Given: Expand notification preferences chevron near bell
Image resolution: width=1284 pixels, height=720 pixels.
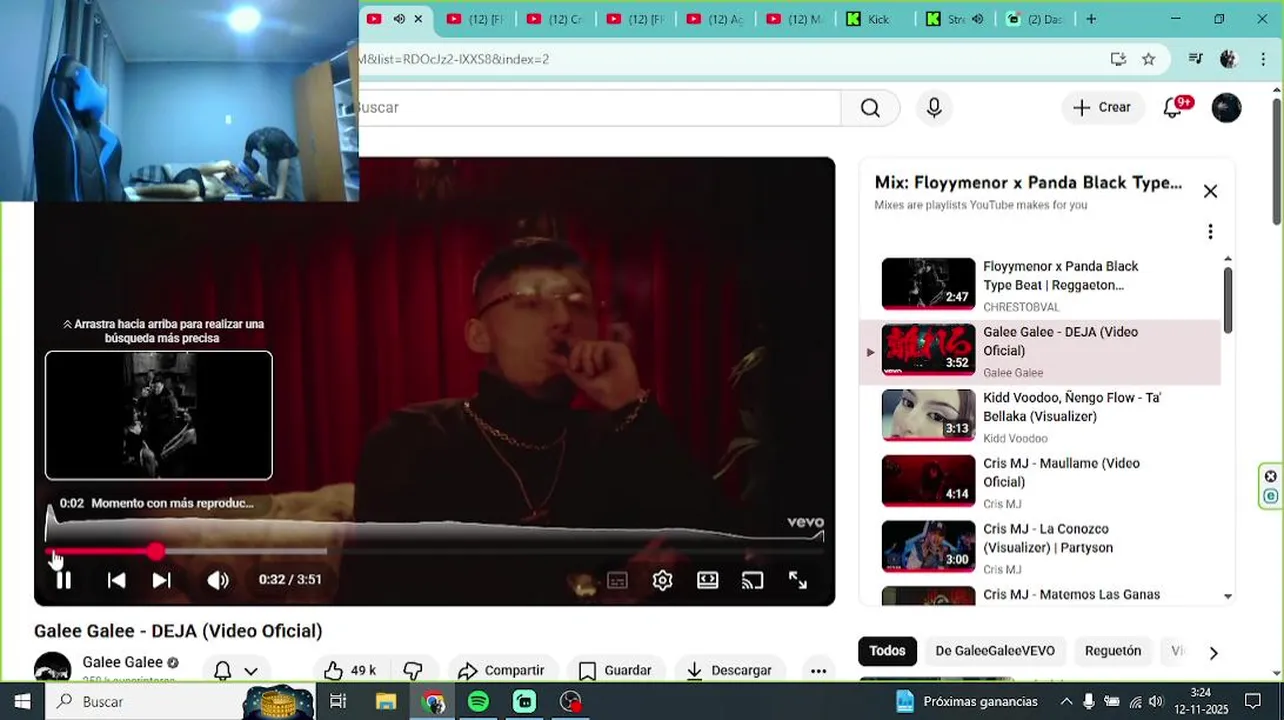Looking at the screenshot, I should click(x=251, y=671).
